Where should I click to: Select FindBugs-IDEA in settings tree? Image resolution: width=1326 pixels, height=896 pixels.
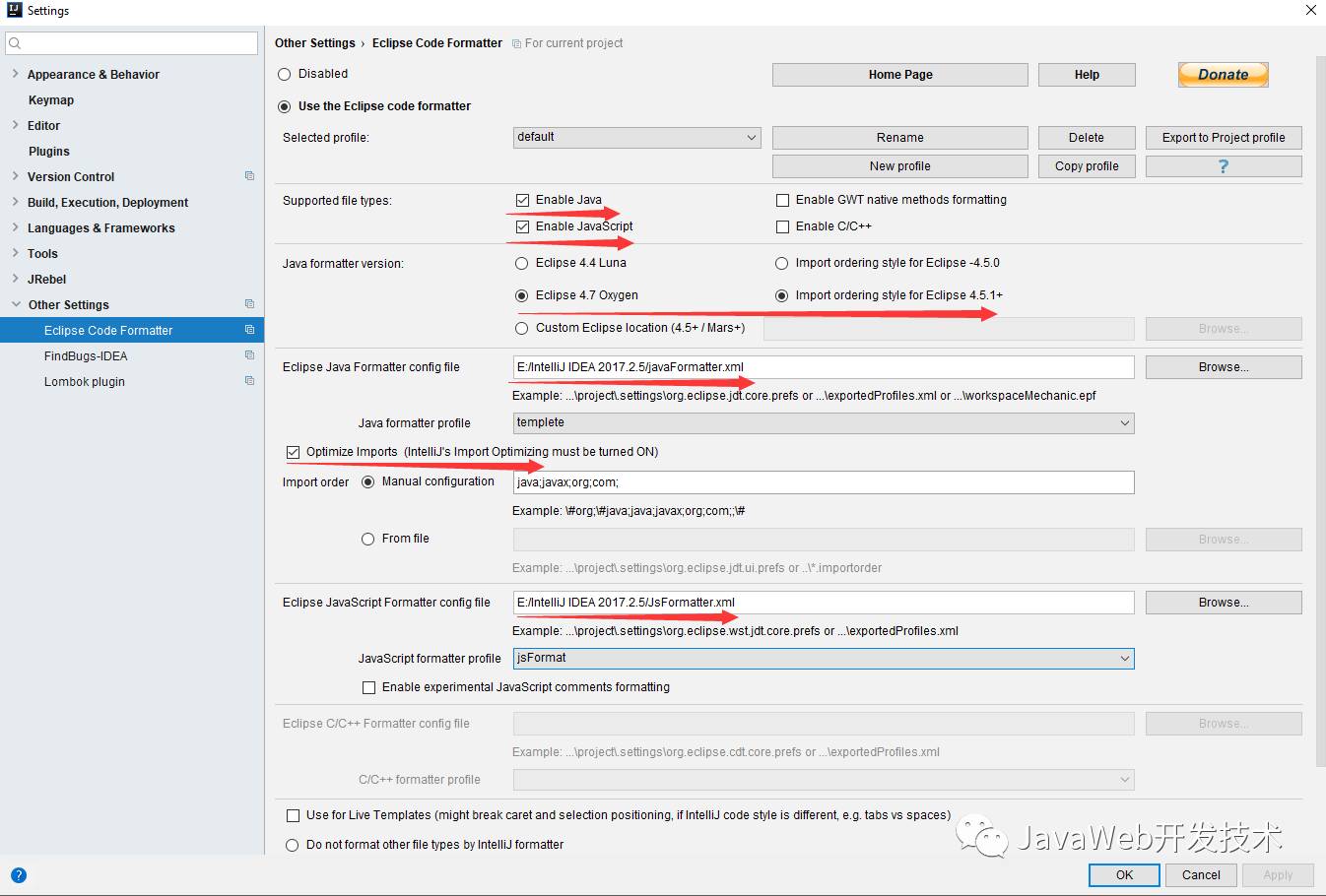coord(86,356)
